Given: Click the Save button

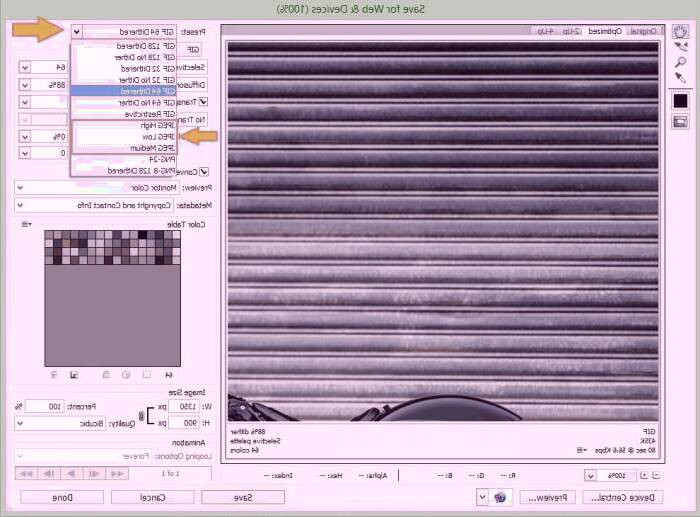Looking at the screenshot, I should click(x=243, y=497).
